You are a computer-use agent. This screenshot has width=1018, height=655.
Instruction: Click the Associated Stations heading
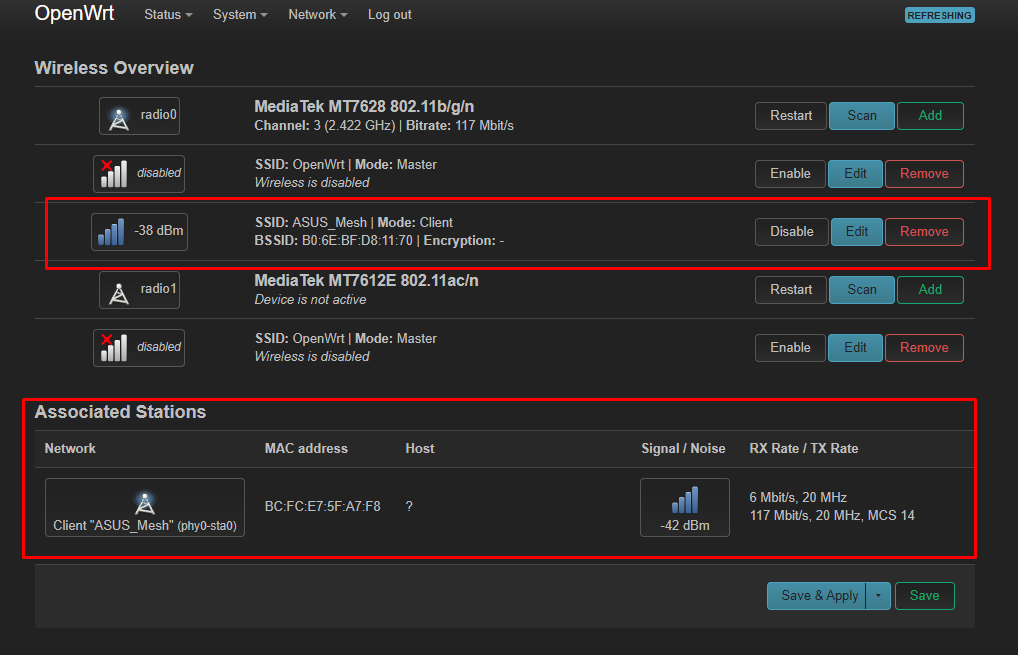pyautogui.click(x=120, y=412)
